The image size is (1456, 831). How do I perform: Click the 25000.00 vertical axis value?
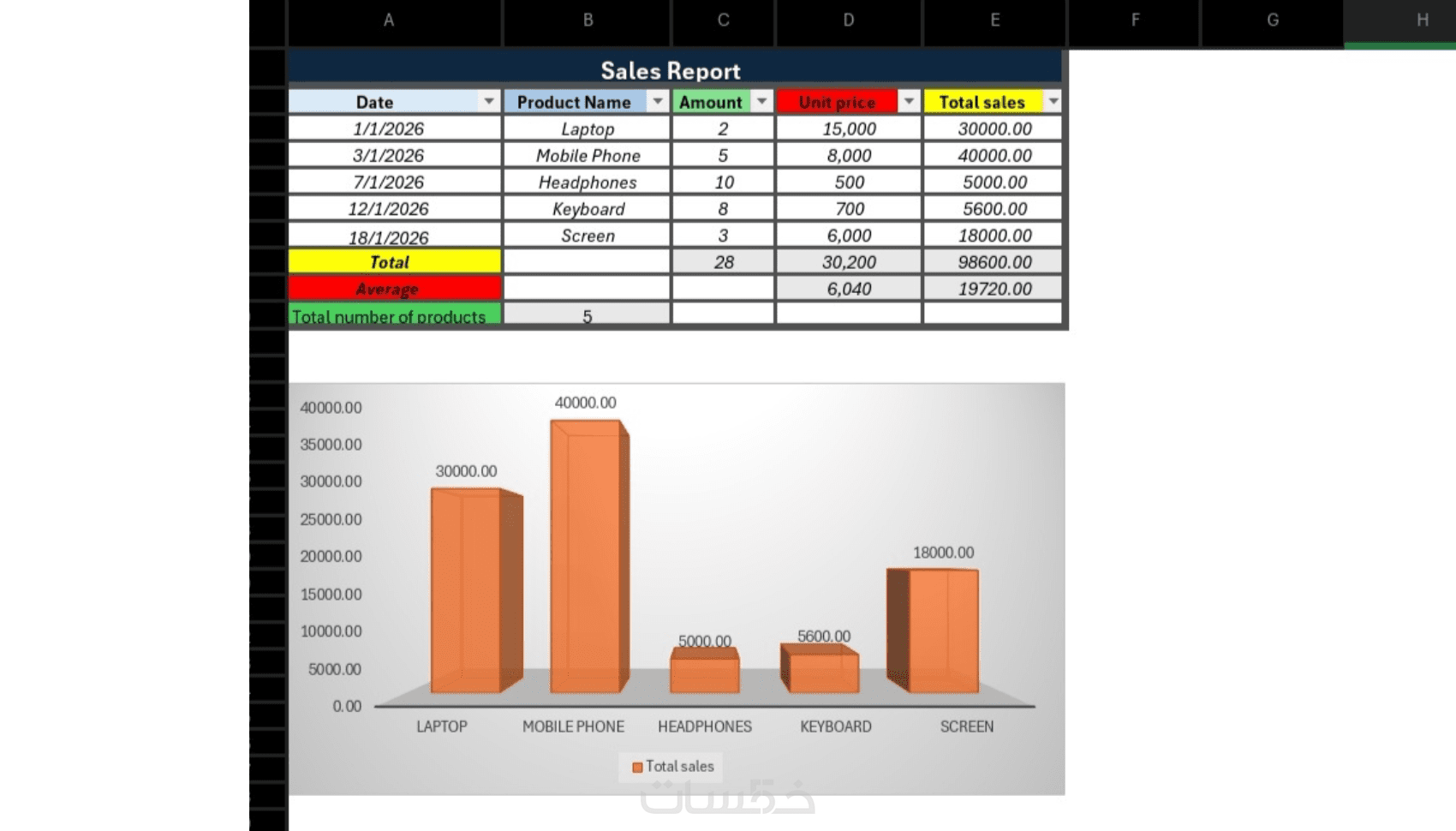(331, 519)
